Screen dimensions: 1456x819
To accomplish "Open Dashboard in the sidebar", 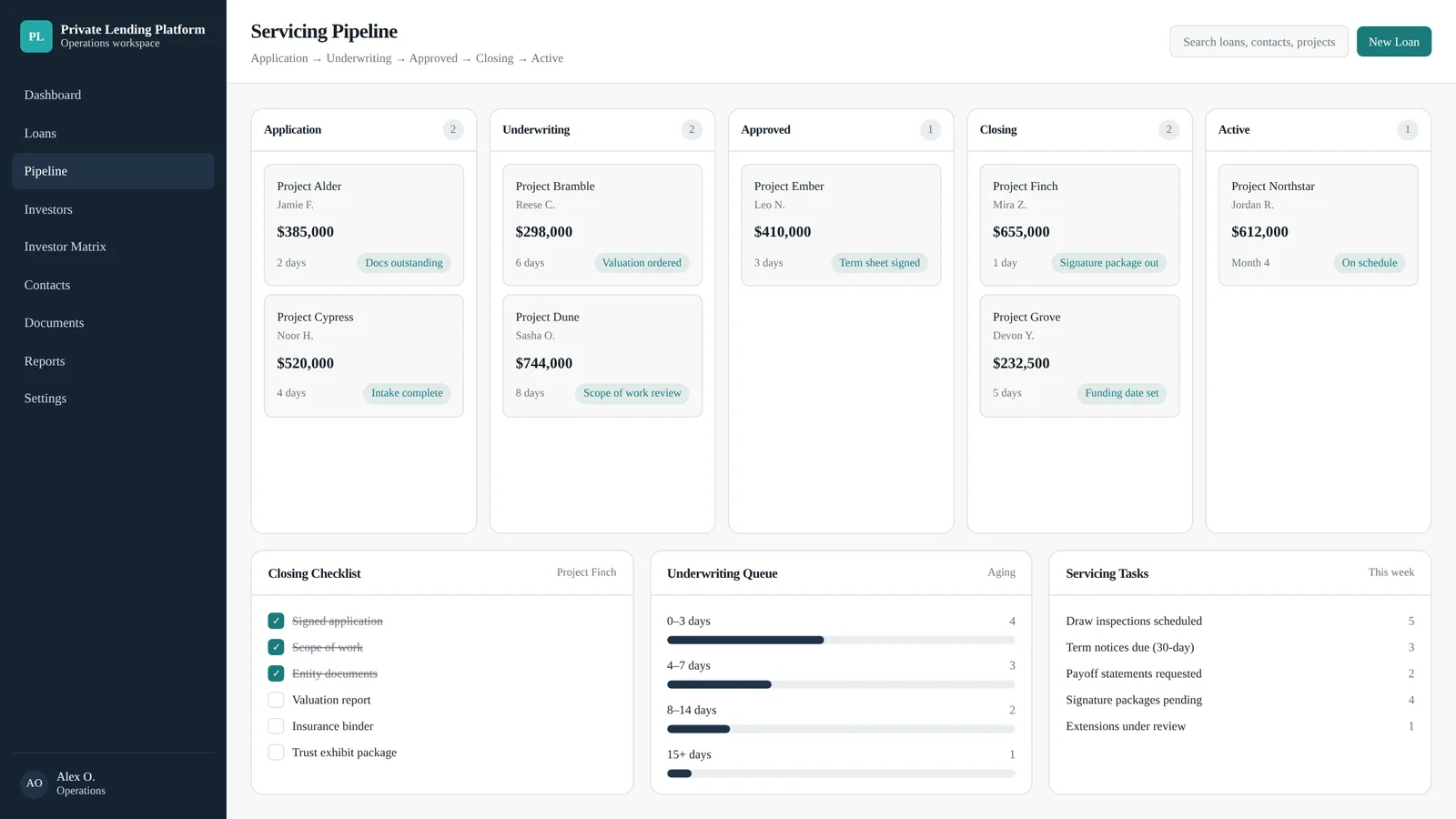I will 113,95.
